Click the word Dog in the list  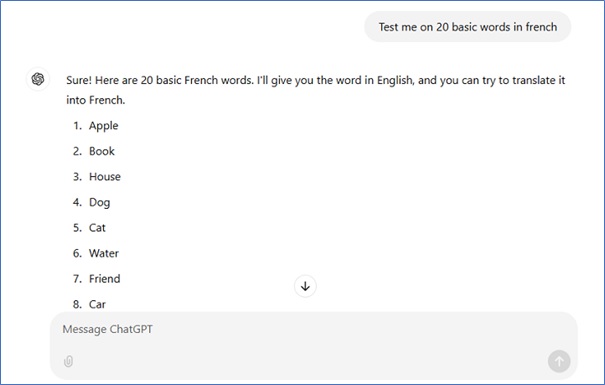point(100,203)
